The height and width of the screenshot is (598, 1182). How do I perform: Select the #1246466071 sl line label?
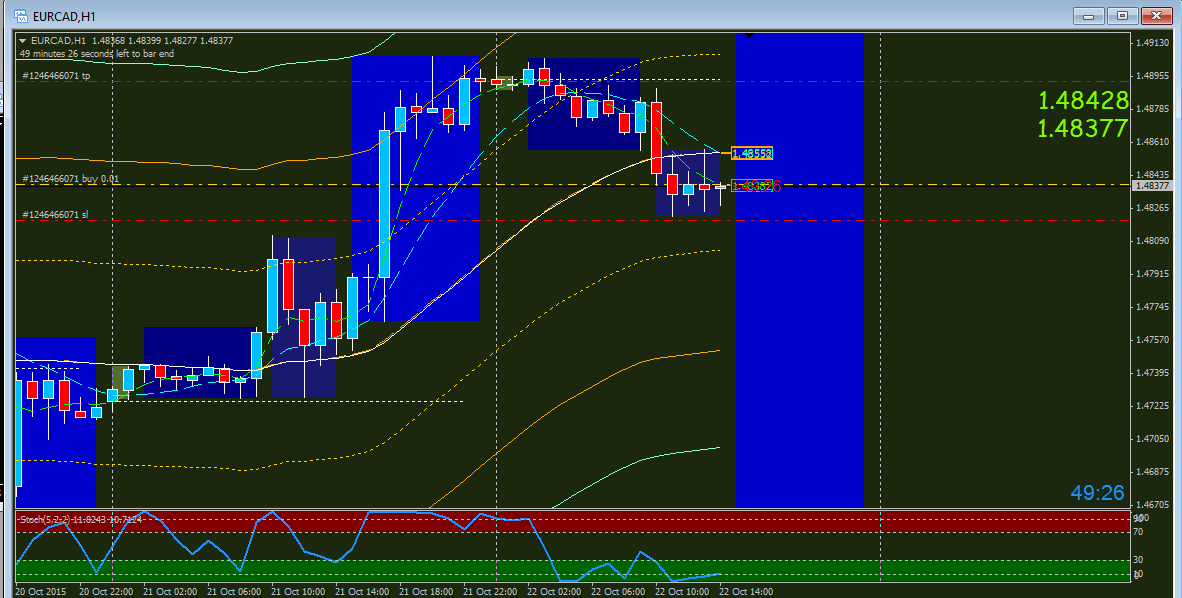click(55, 214)
